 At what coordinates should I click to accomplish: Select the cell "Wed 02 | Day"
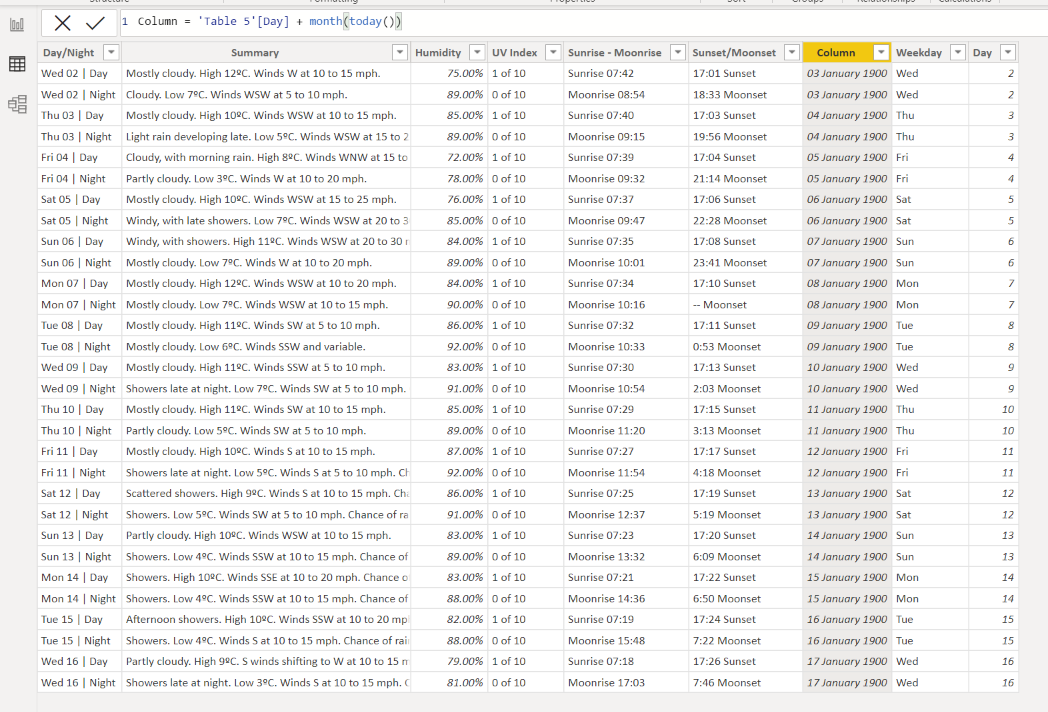(x=80, y=74)
